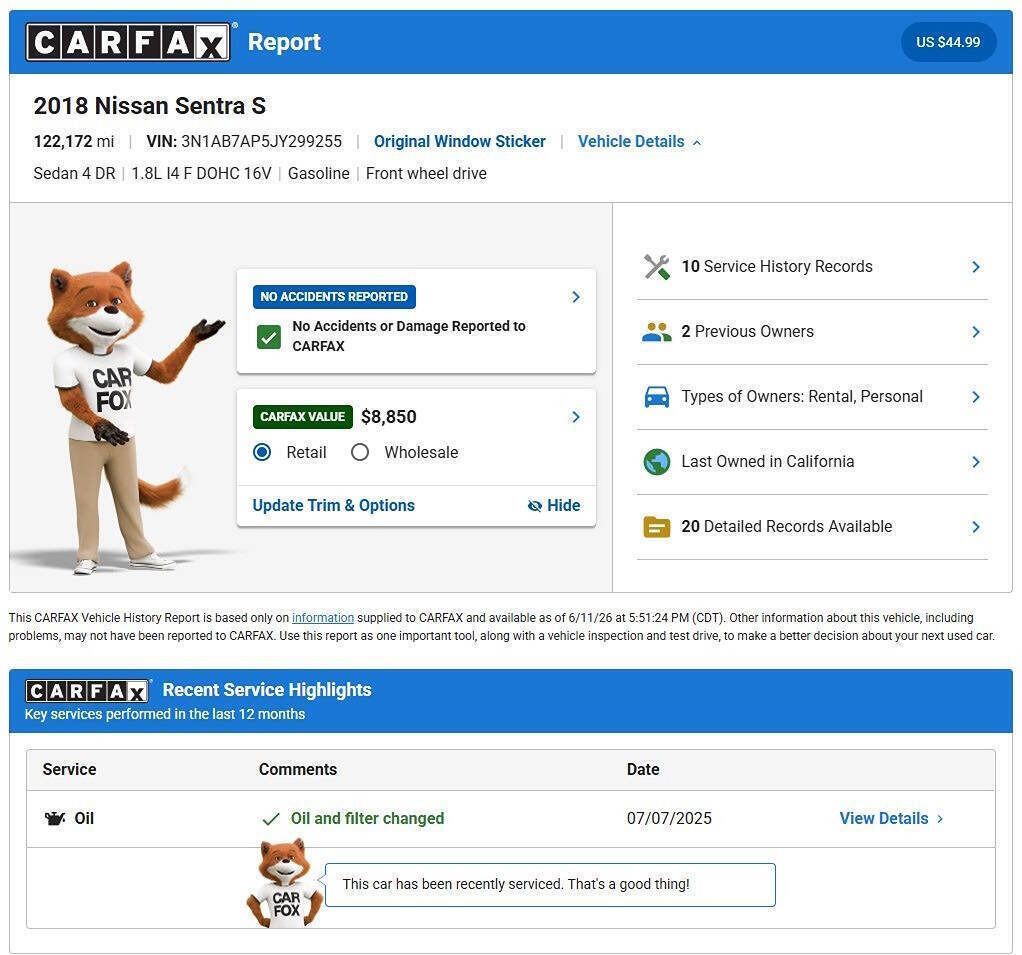Open the Last Owned in California chevron
Image resolution: width=1022 pixels, height=955 pixels.
click(976, 462)
